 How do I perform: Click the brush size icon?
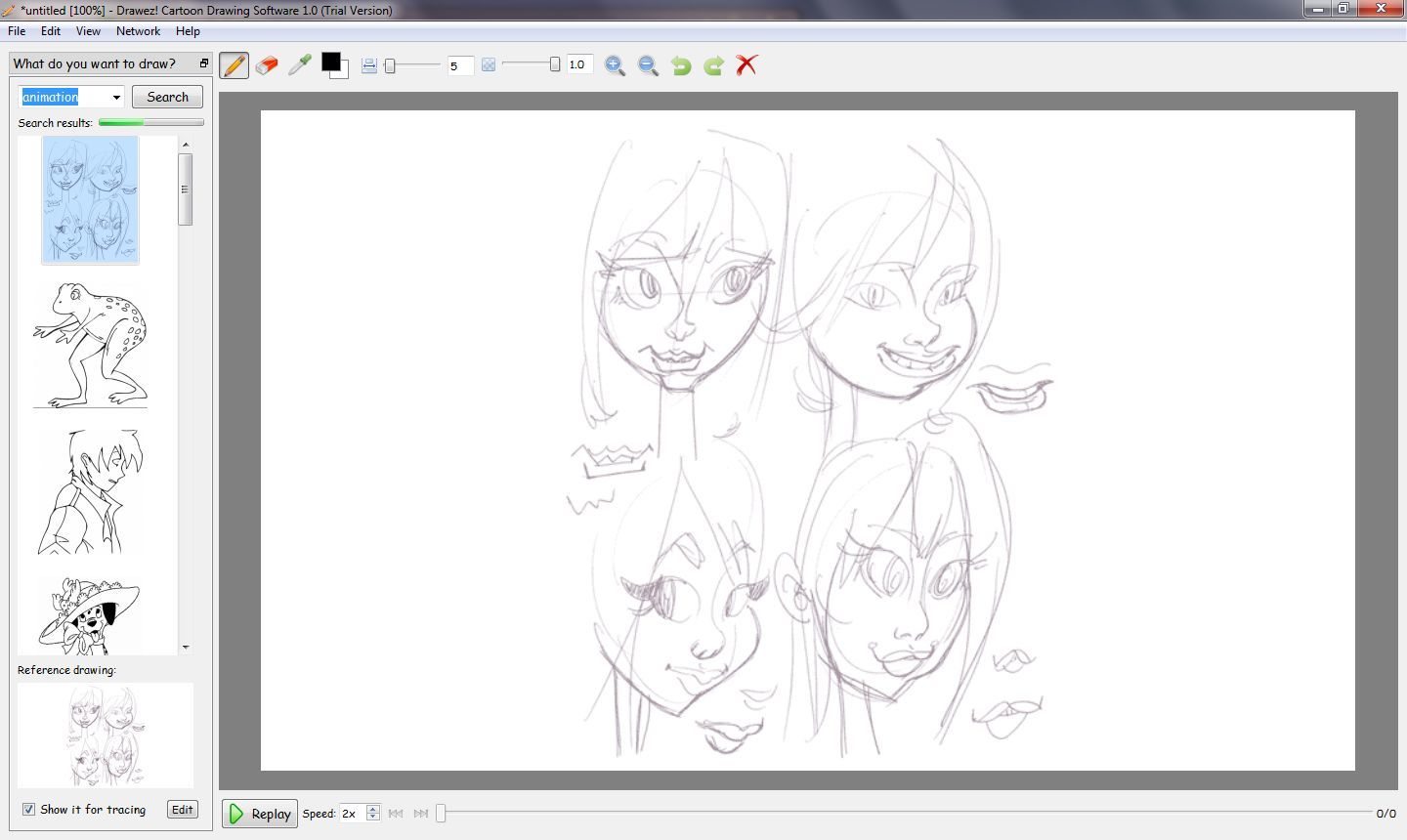(369, 65)
